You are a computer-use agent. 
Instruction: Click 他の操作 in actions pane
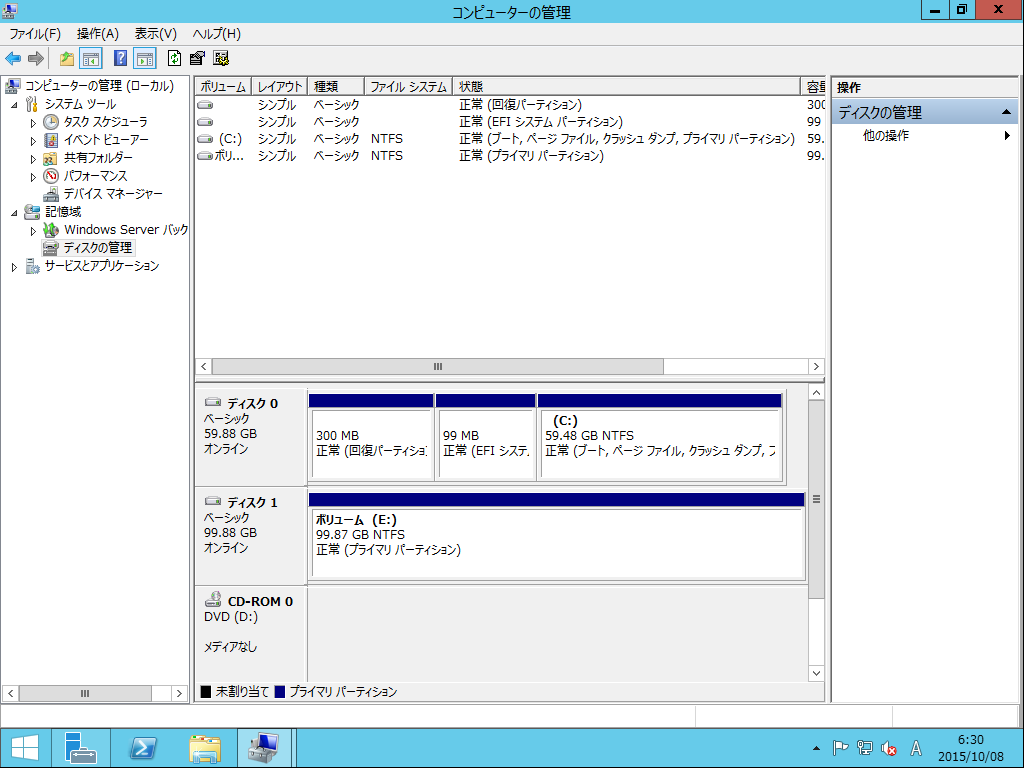tap(886, 136)
